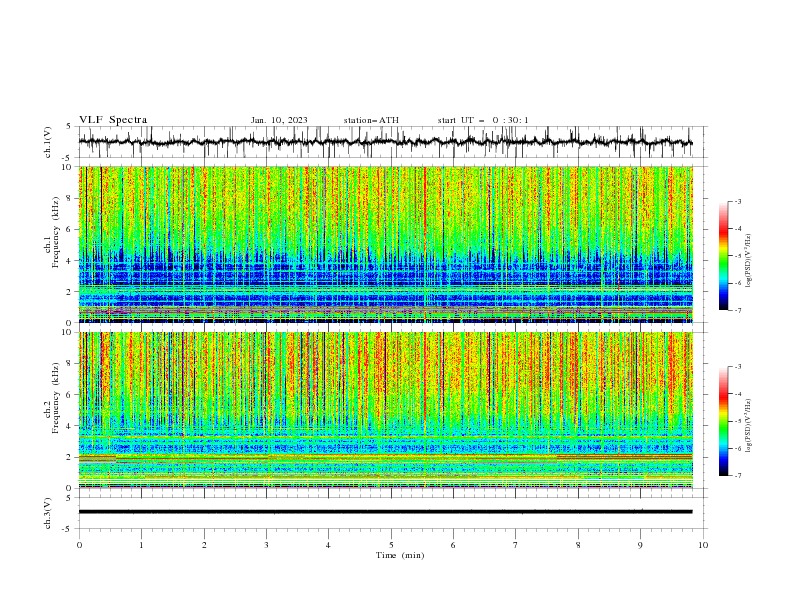792x612 pixels.
Task: Click the "1" tick on the time axis
Action: point(141,545)
